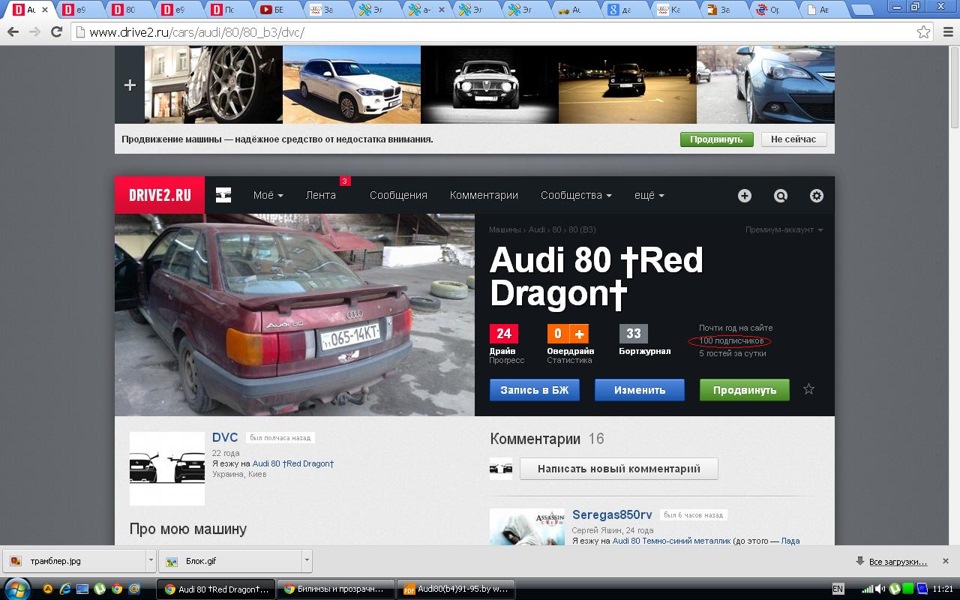The width and height of the screenshot is (960, 600).
Task: Click the show desktop quick launch icon
Action: (x=82, y=589)
